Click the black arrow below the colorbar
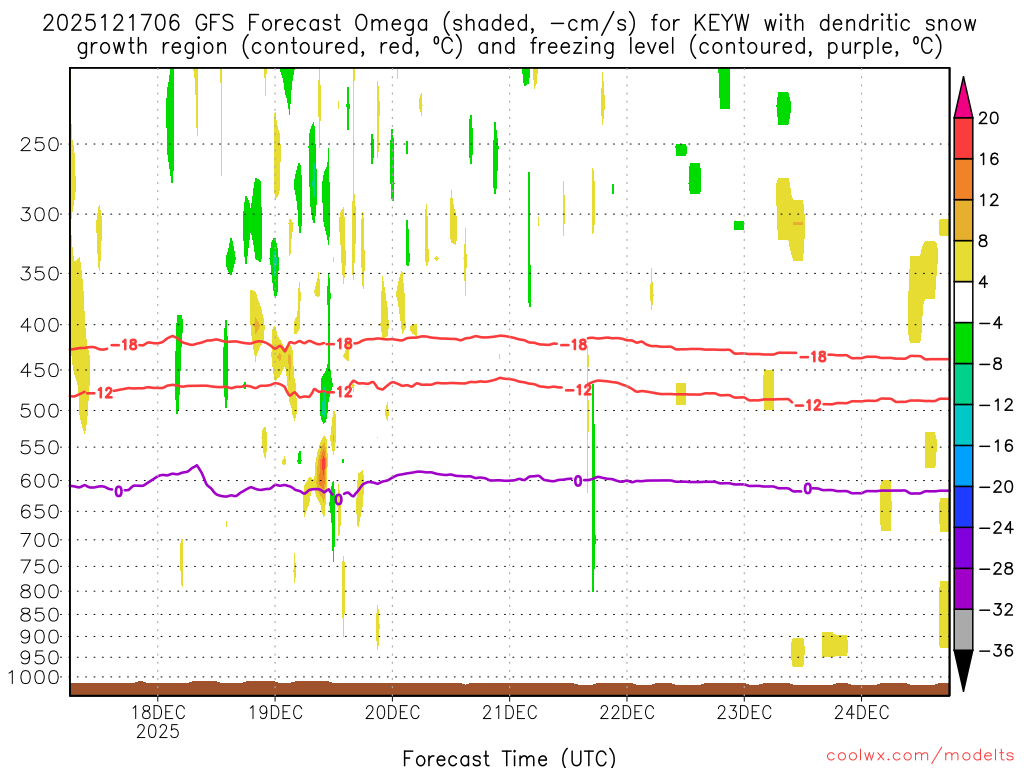The height and width of the screenshot is (768, 1024). [963, 670]
